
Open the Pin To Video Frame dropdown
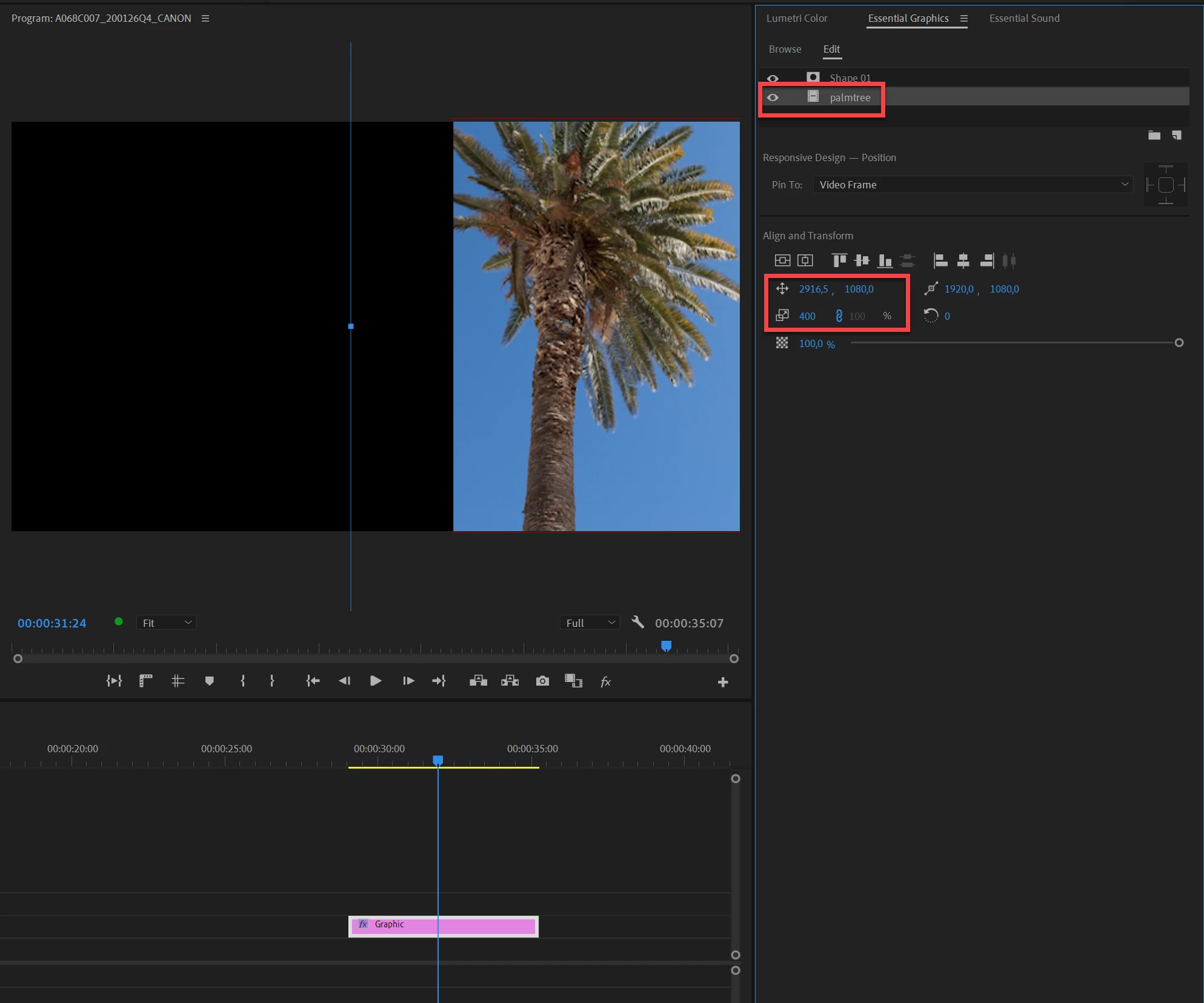pos(973,185)
